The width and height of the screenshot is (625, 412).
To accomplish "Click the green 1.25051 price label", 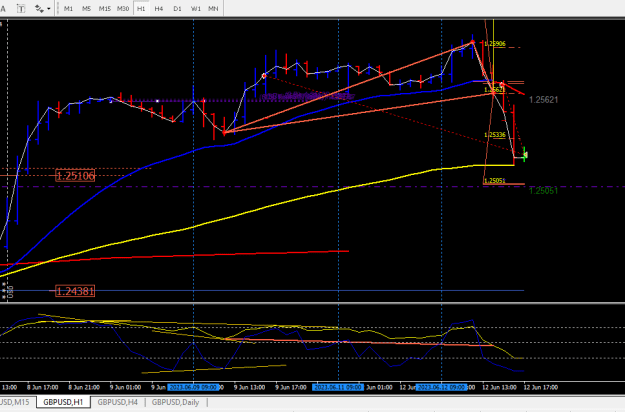I will point(543,191).
